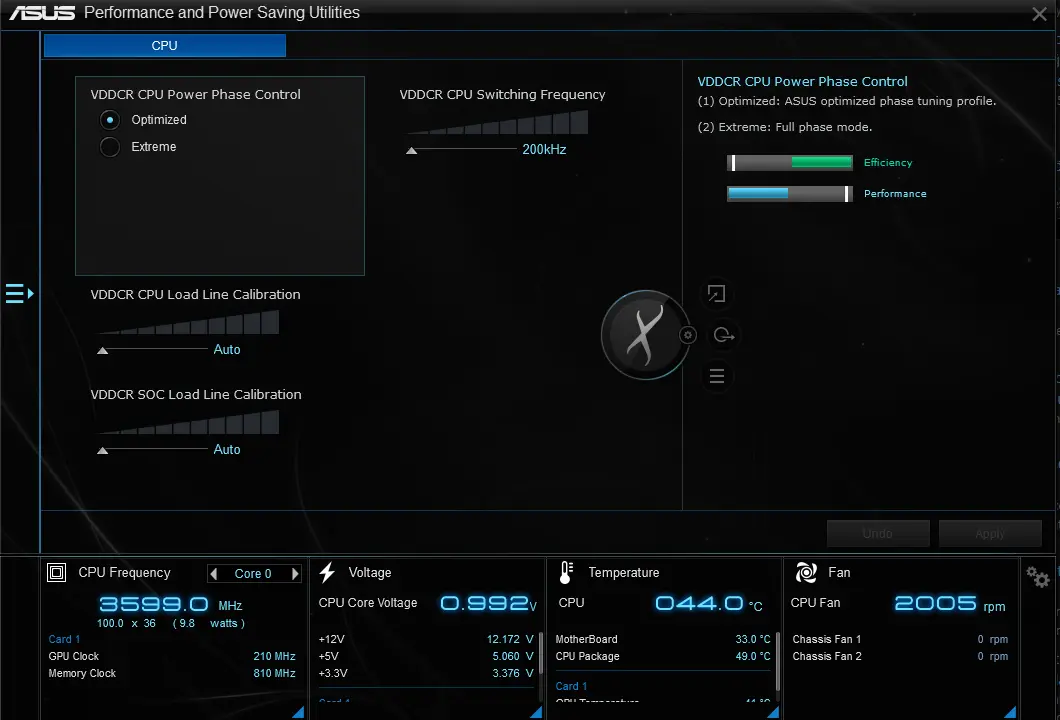This screenshot has height=720, width=1060.
Task: Expand the Temperature panel corner triangle
Action: [x=773, y=712]
